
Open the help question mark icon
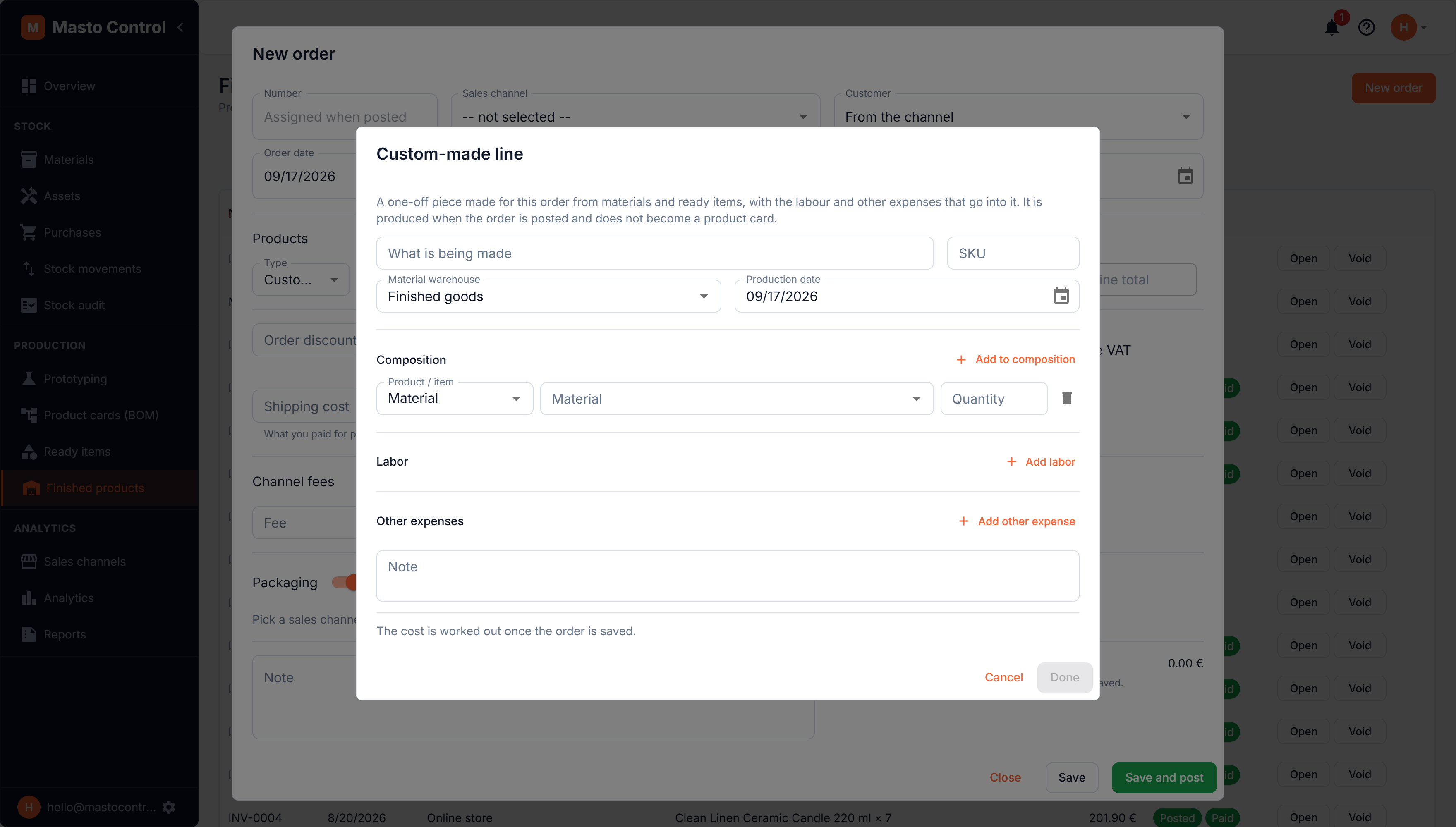[1366, 27]
